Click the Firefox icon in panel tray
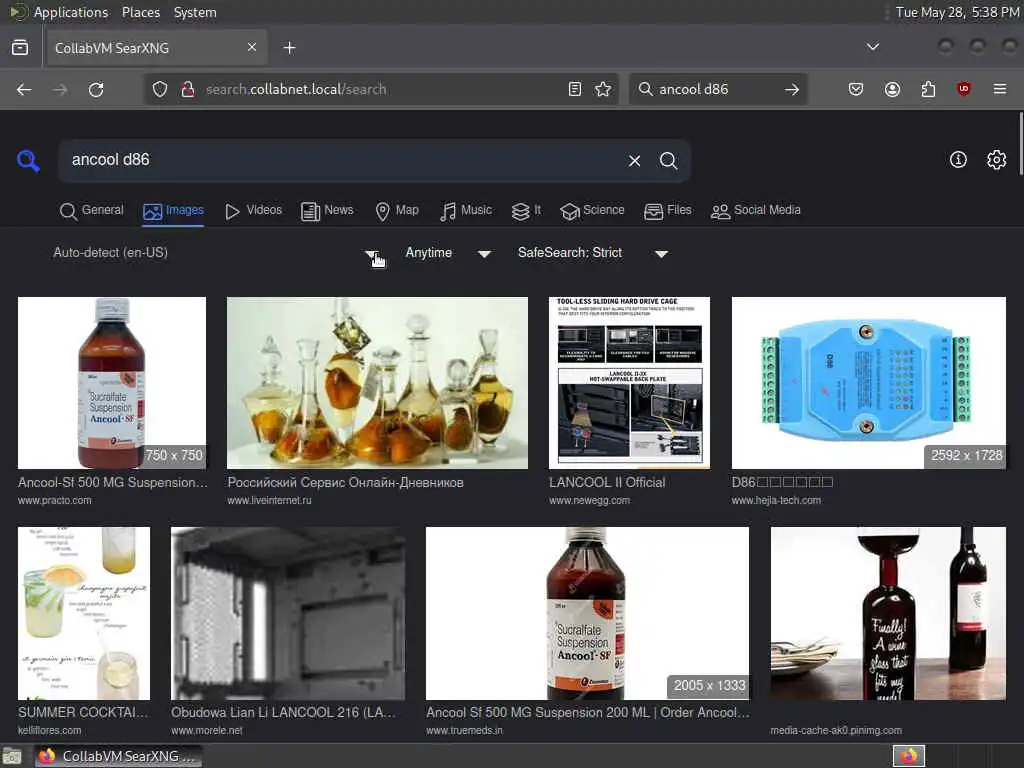This screenshot has width=1024, height=768. point(908,756)
